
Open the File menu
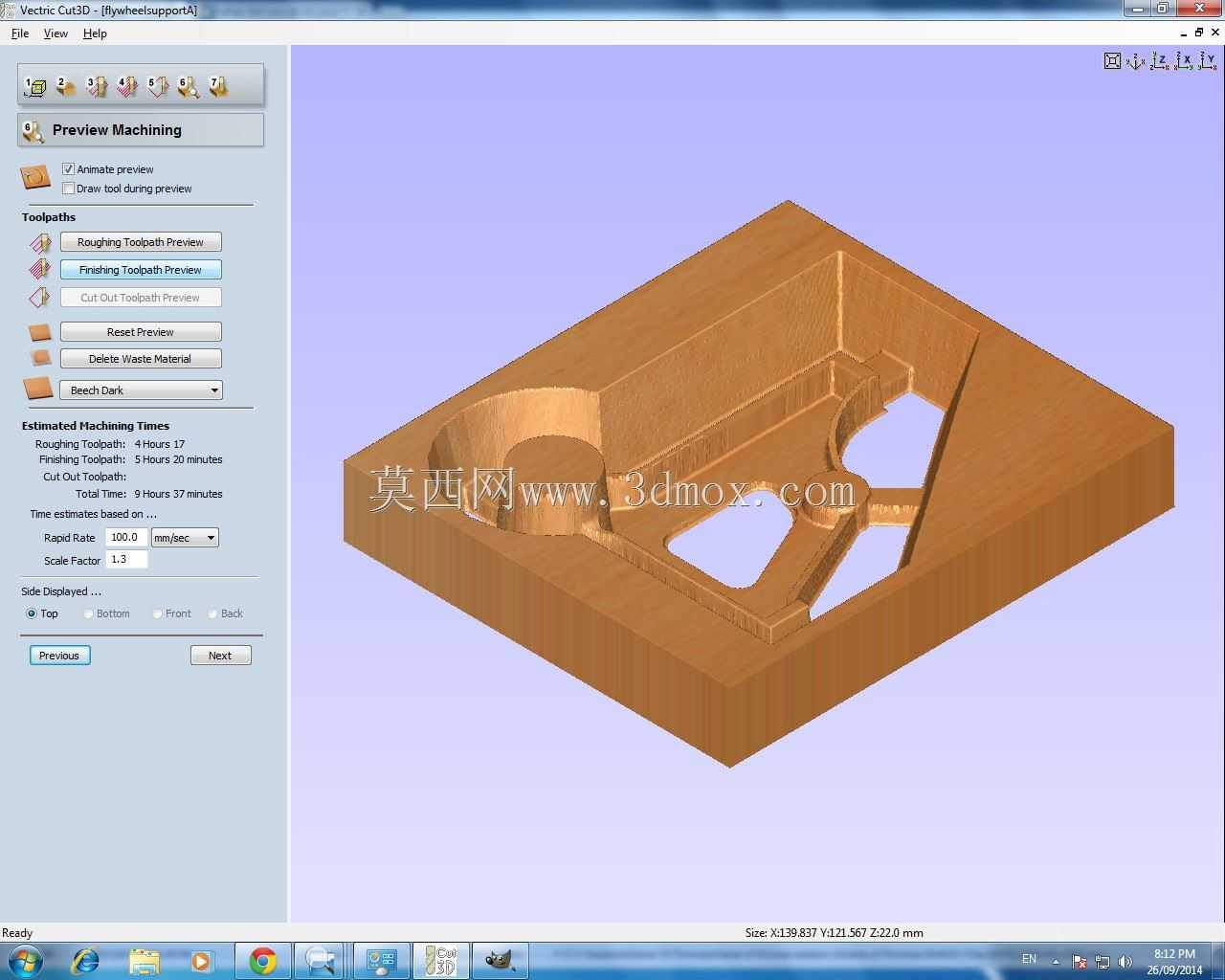coord(19,33)
